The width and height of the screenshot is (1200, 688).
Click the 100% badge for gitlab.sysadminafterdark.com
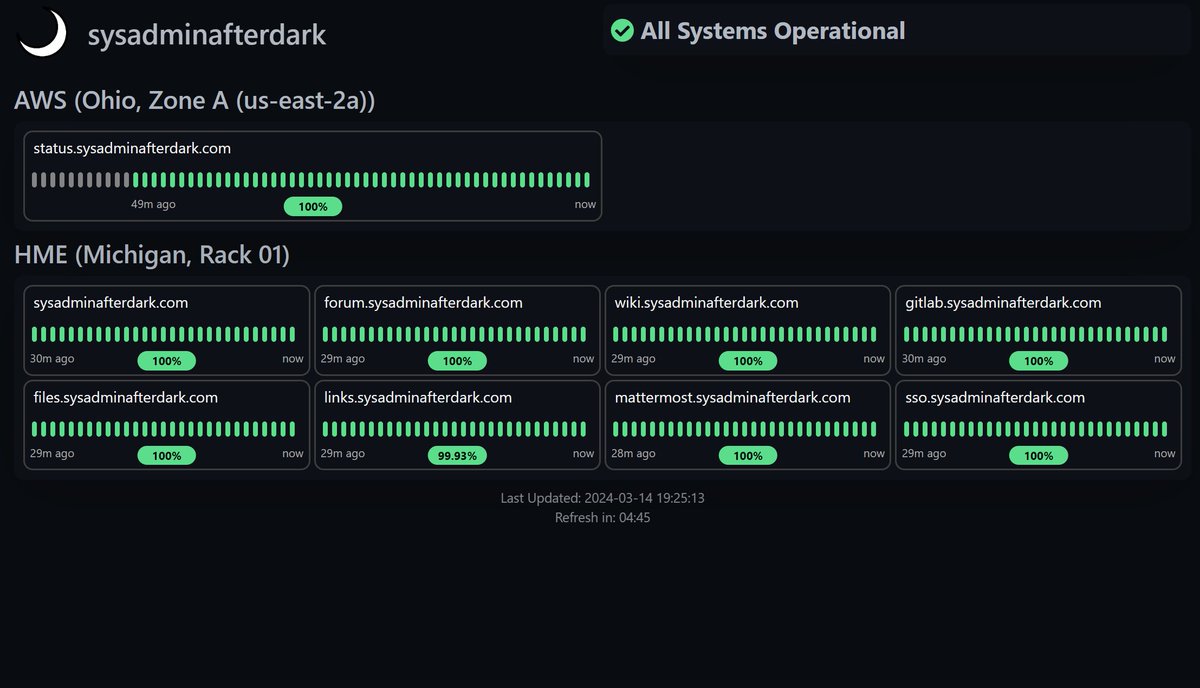click(x=1039, y=360)
